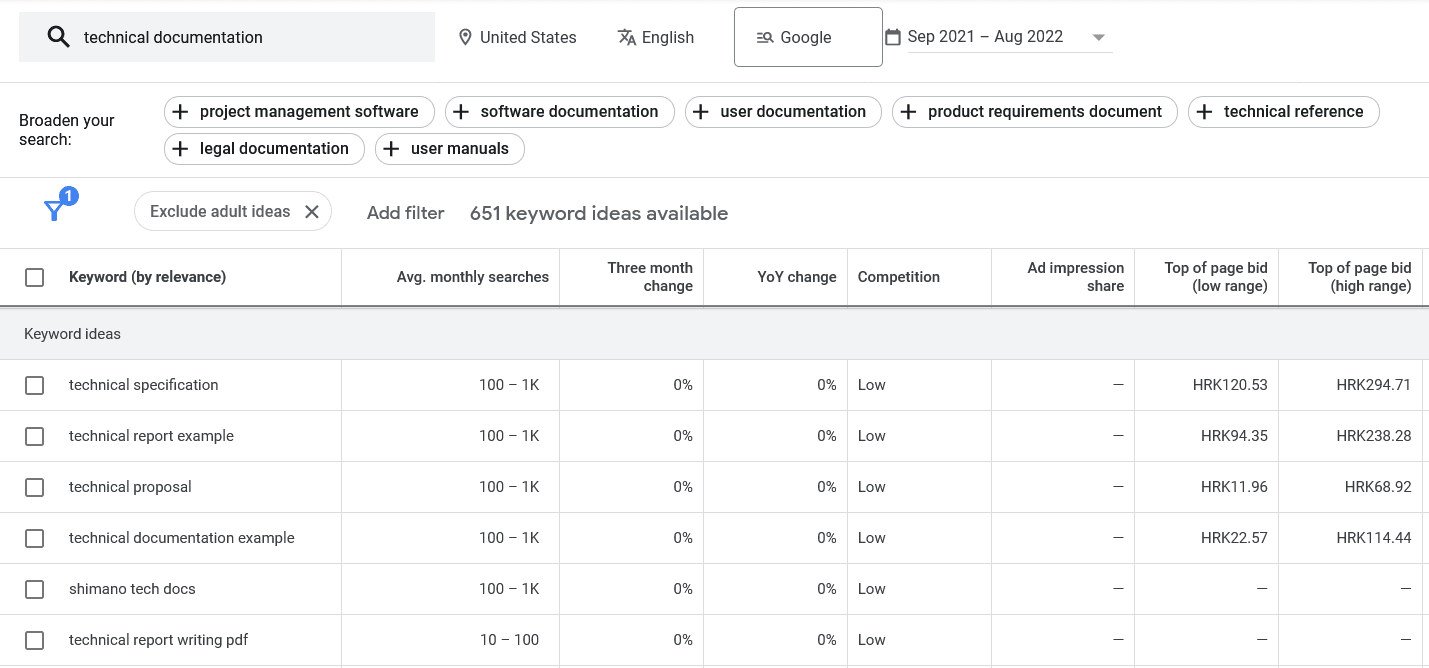Check the select-all keywords checkbox
The width and height of the screenshot is (1429, 668).
point(35,277)
